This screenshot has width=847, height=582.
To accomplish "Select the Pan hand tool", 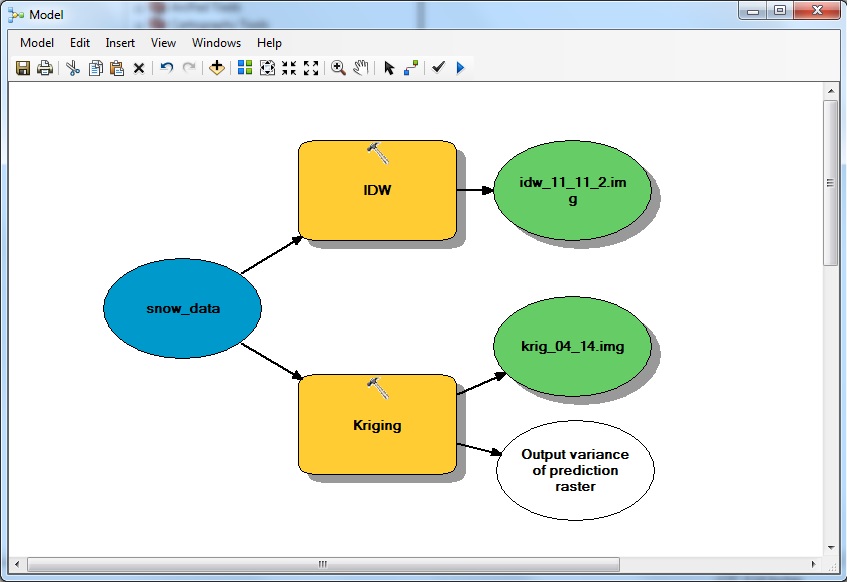I will point(361,68).
